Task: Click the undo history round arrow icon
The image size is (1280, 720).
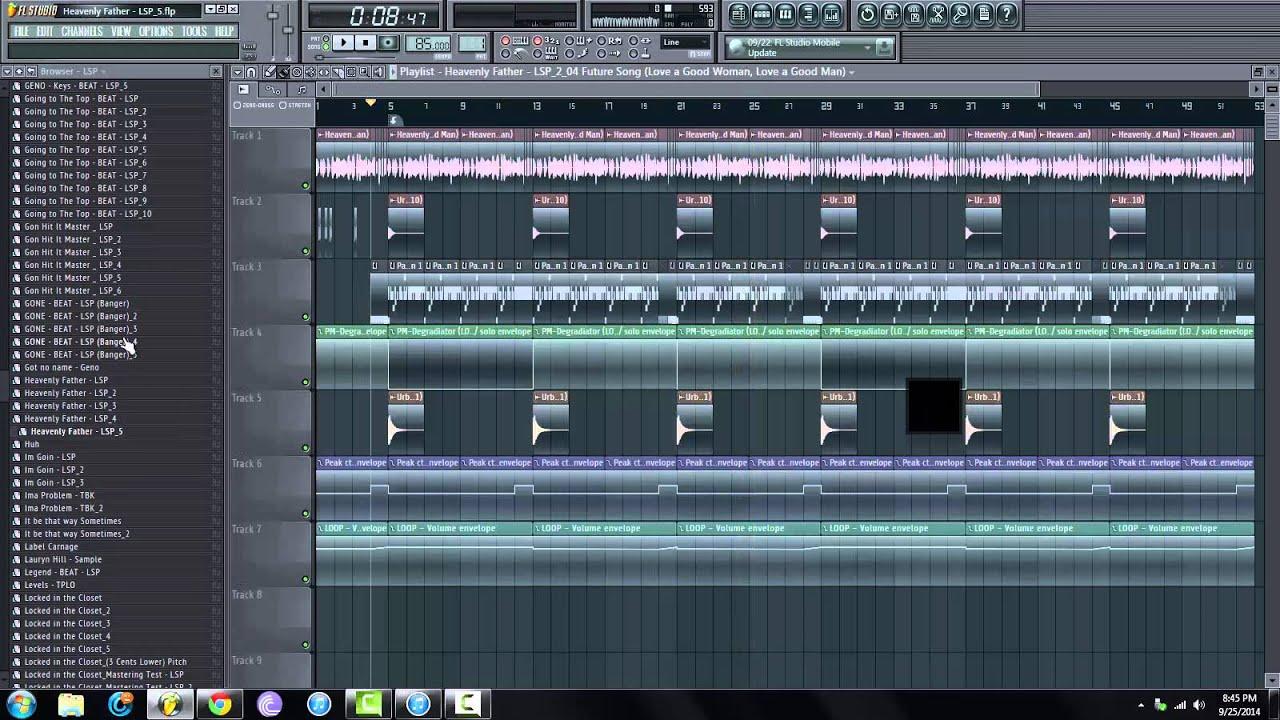Action: click(x=868, y=14)
